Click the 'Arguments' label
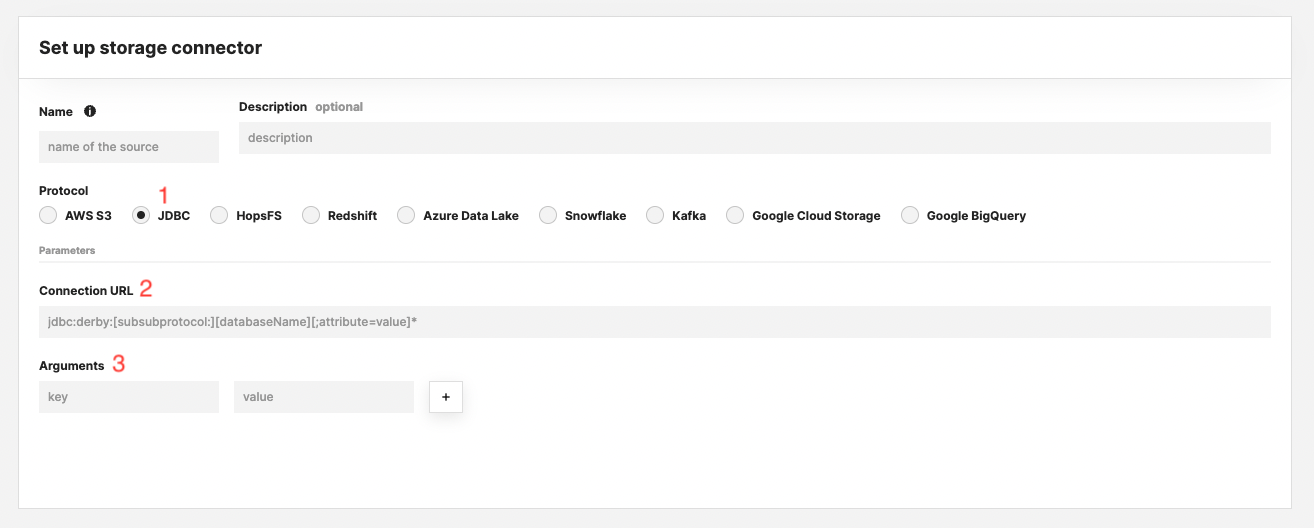This screenshot has width=1314, height=528. point(72,366)
